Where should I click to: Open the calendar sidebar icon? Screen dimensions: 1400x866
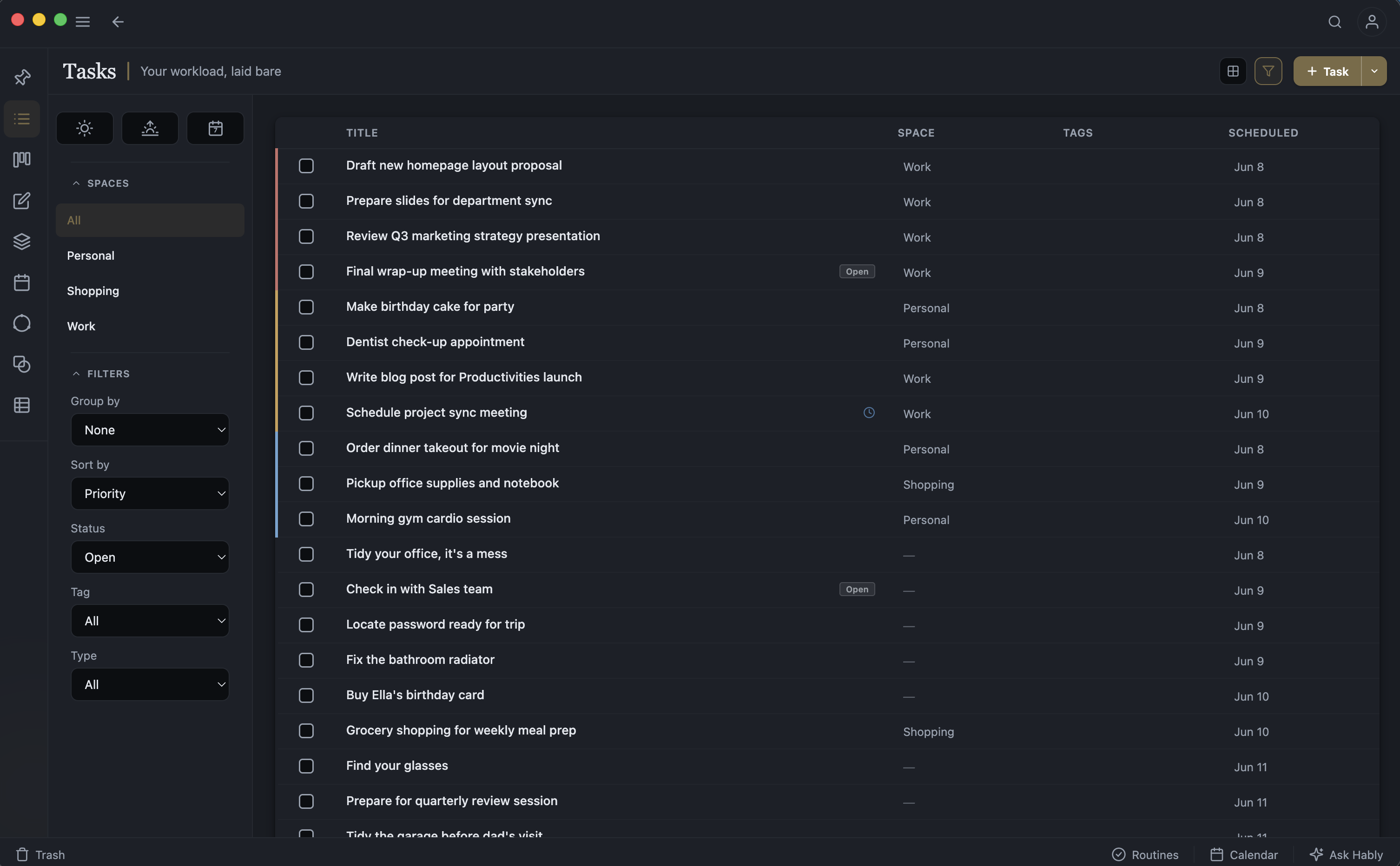pyautogui.click(x=22, y=282)
